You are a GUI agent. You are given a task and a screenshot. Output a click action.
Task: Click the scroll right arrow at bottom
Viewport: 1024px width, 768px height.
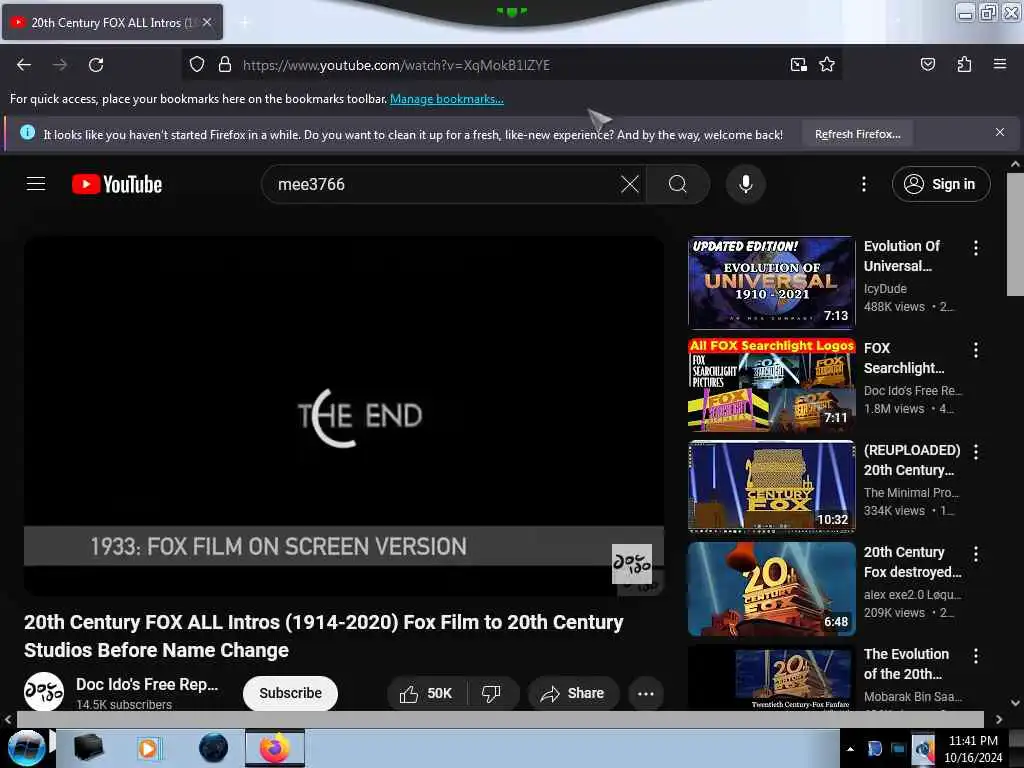pos(999,720)
